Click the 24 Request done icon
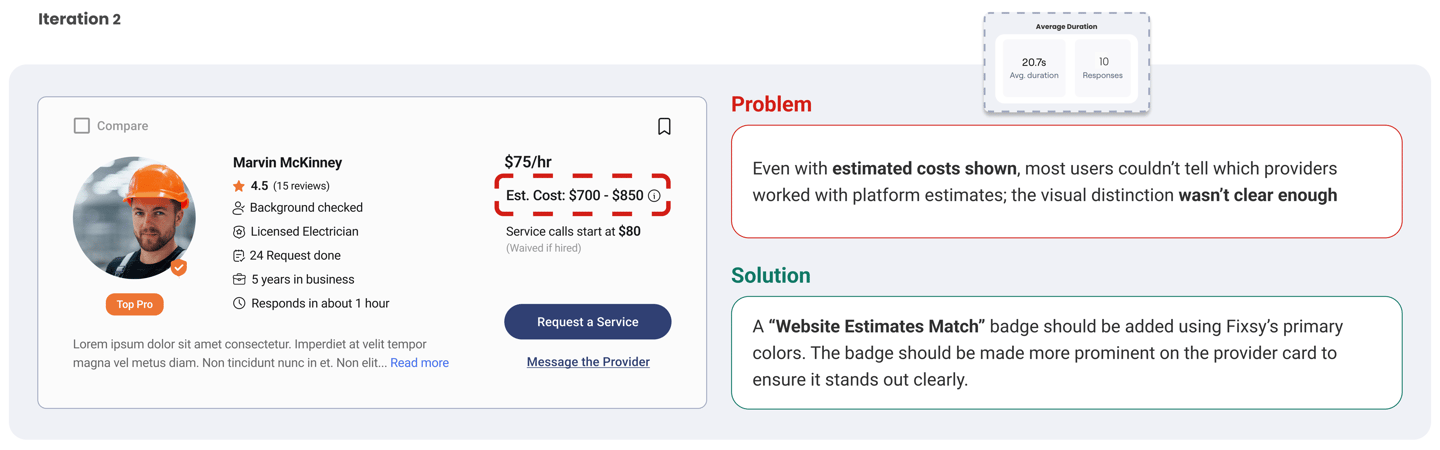Viewport: 1440px width, 450px height. point(239,256)
